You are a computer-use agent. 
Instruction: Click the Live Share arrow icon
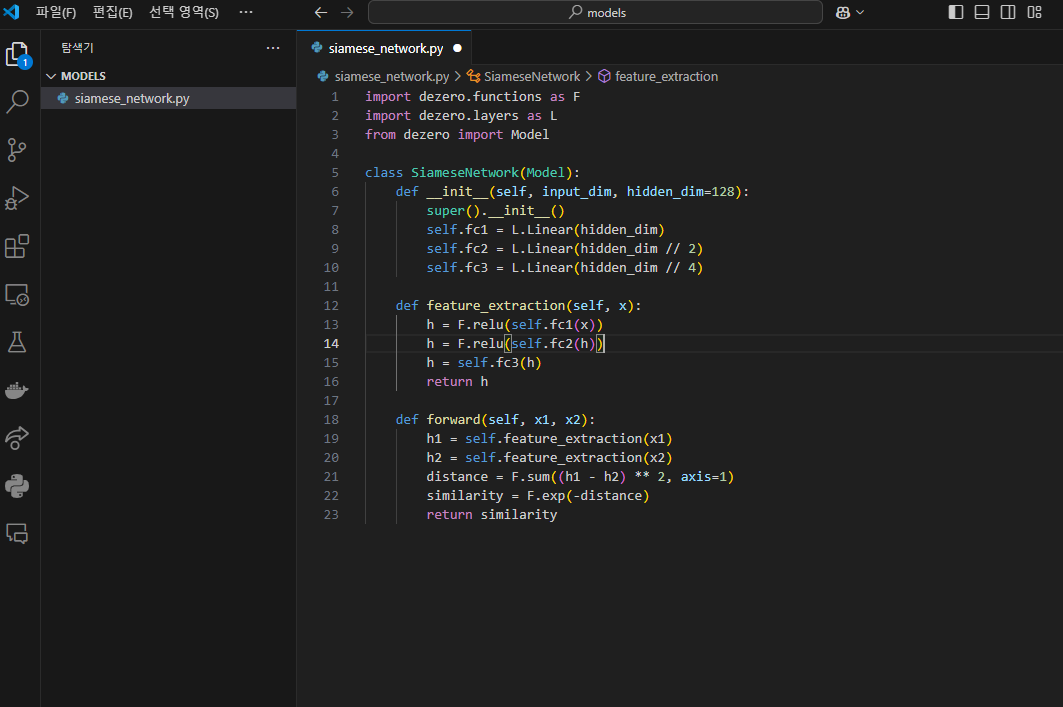pyautogui.click(x=18, y=438)
